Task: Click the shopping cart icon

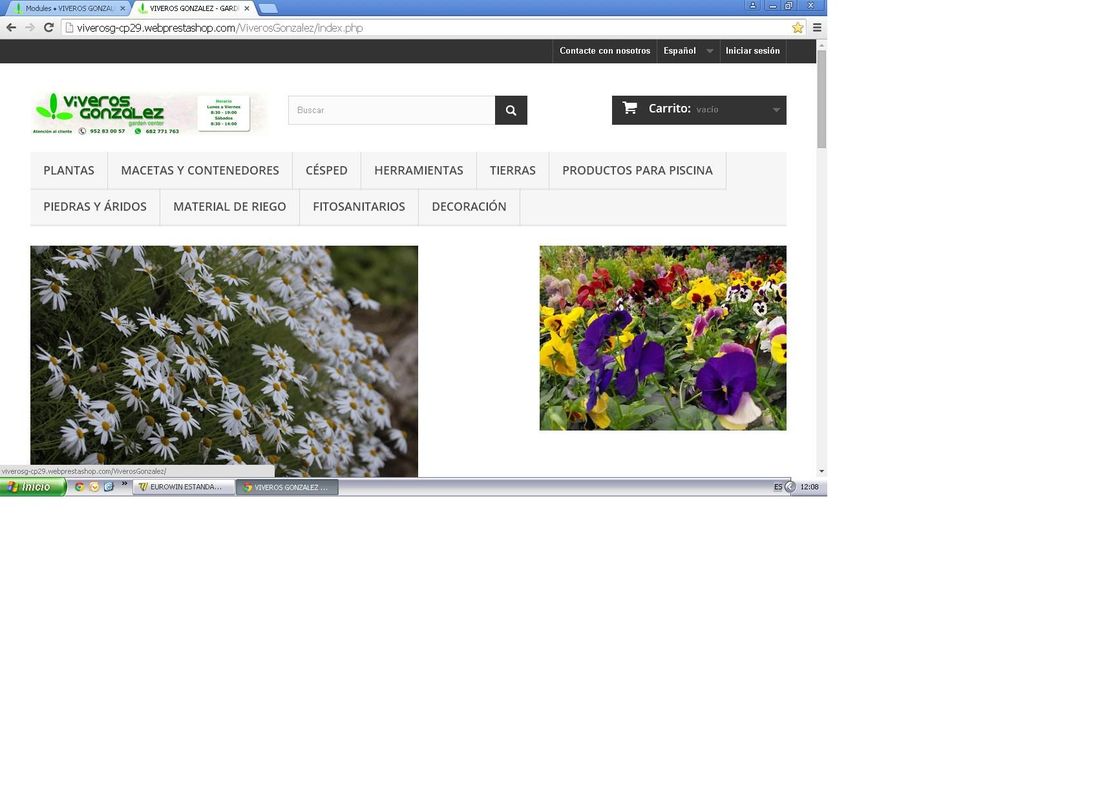Action: tap(630, 108)
